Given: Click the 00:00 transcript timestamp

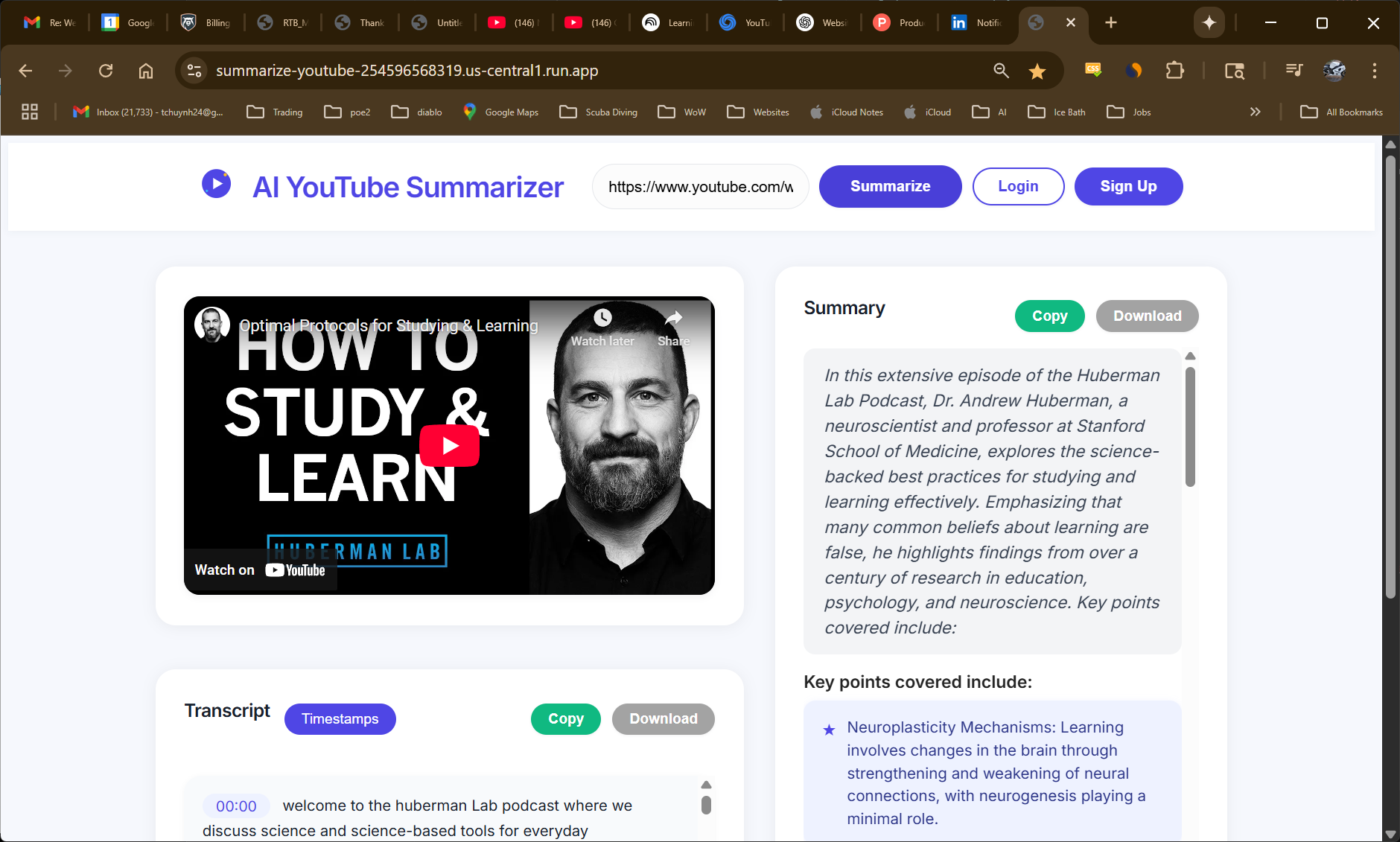Looking at the screenshot, I should (236, 806).
